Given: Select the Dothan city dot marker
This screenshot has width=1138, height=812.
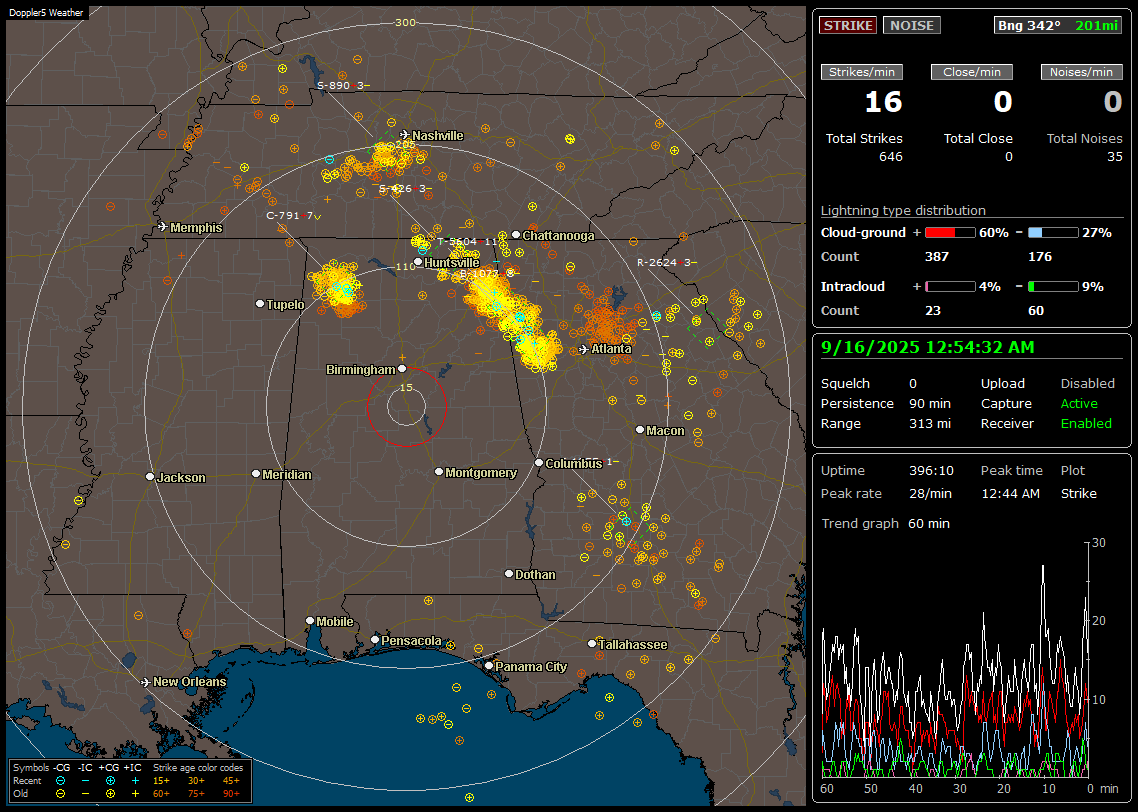Looking at the screenshot, I should click(509, 573).
